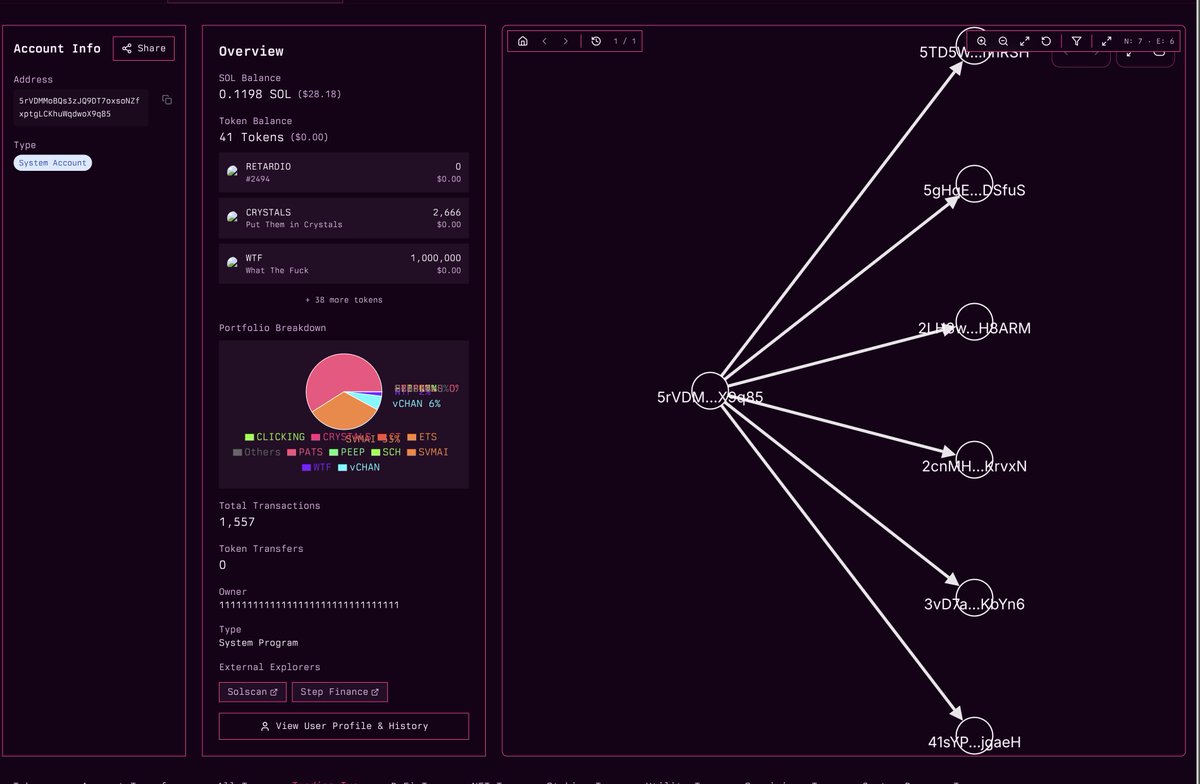Open Solscan external explorer
The width and height of the screenshot is (1200, 784).
(252, 691)
